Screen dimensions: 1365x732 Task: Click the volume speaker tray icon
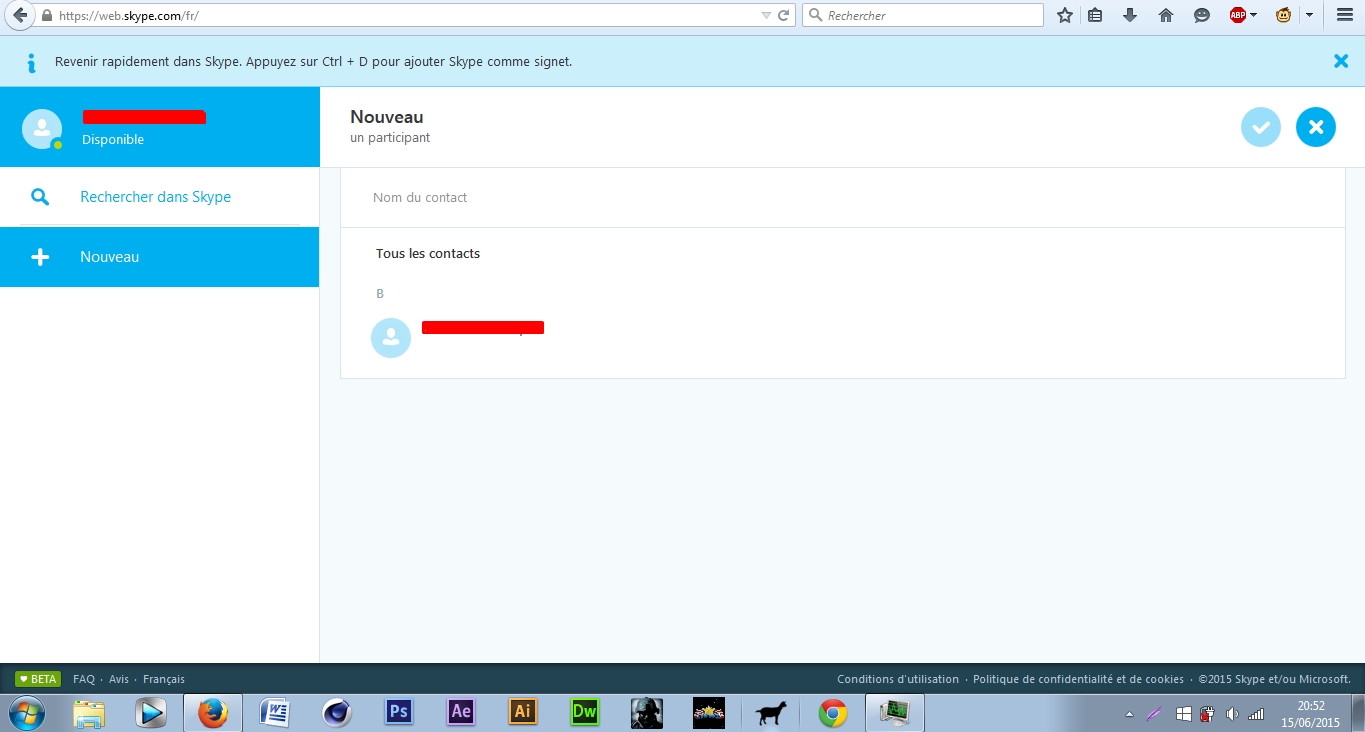[x=1231, y=714]
